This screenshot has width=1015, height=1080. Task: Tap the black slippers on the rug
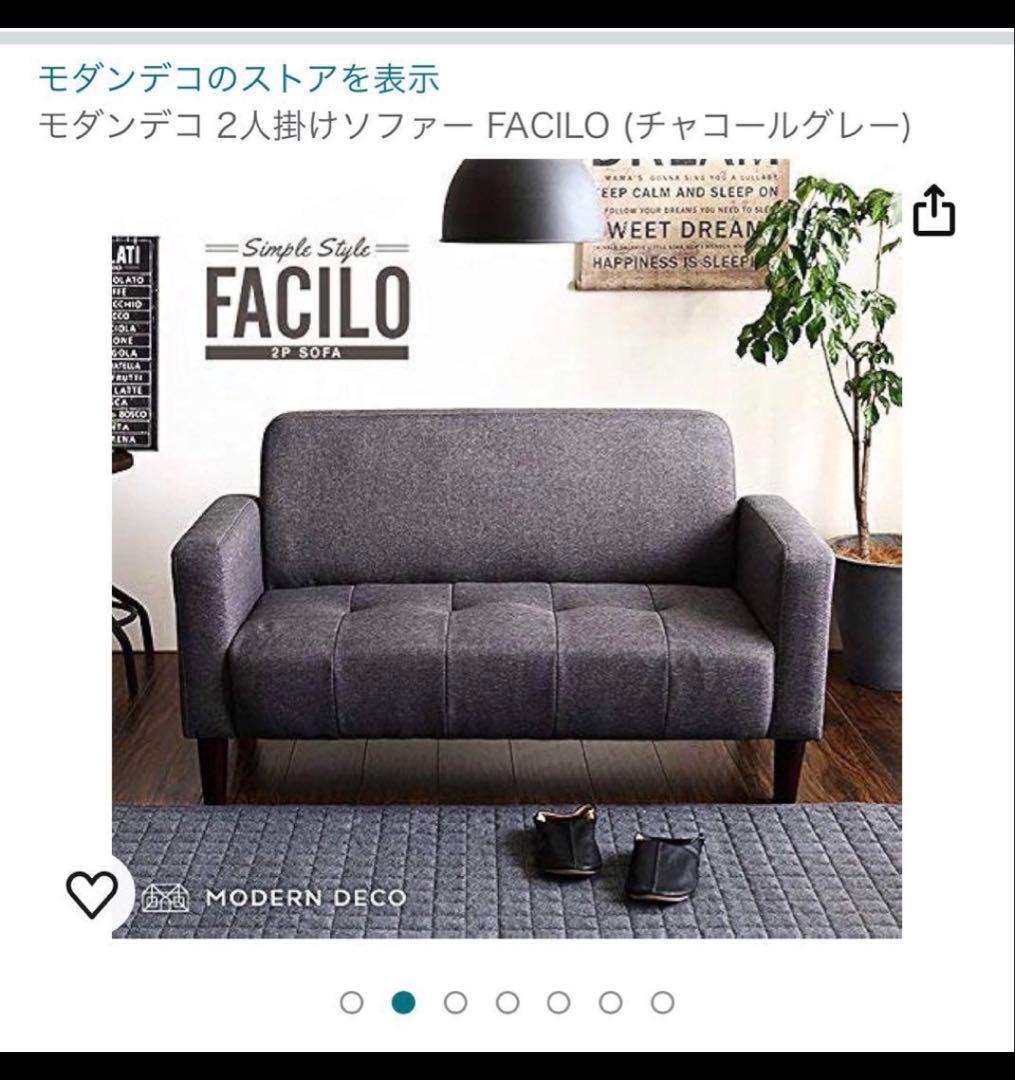[x=618, y=853]
